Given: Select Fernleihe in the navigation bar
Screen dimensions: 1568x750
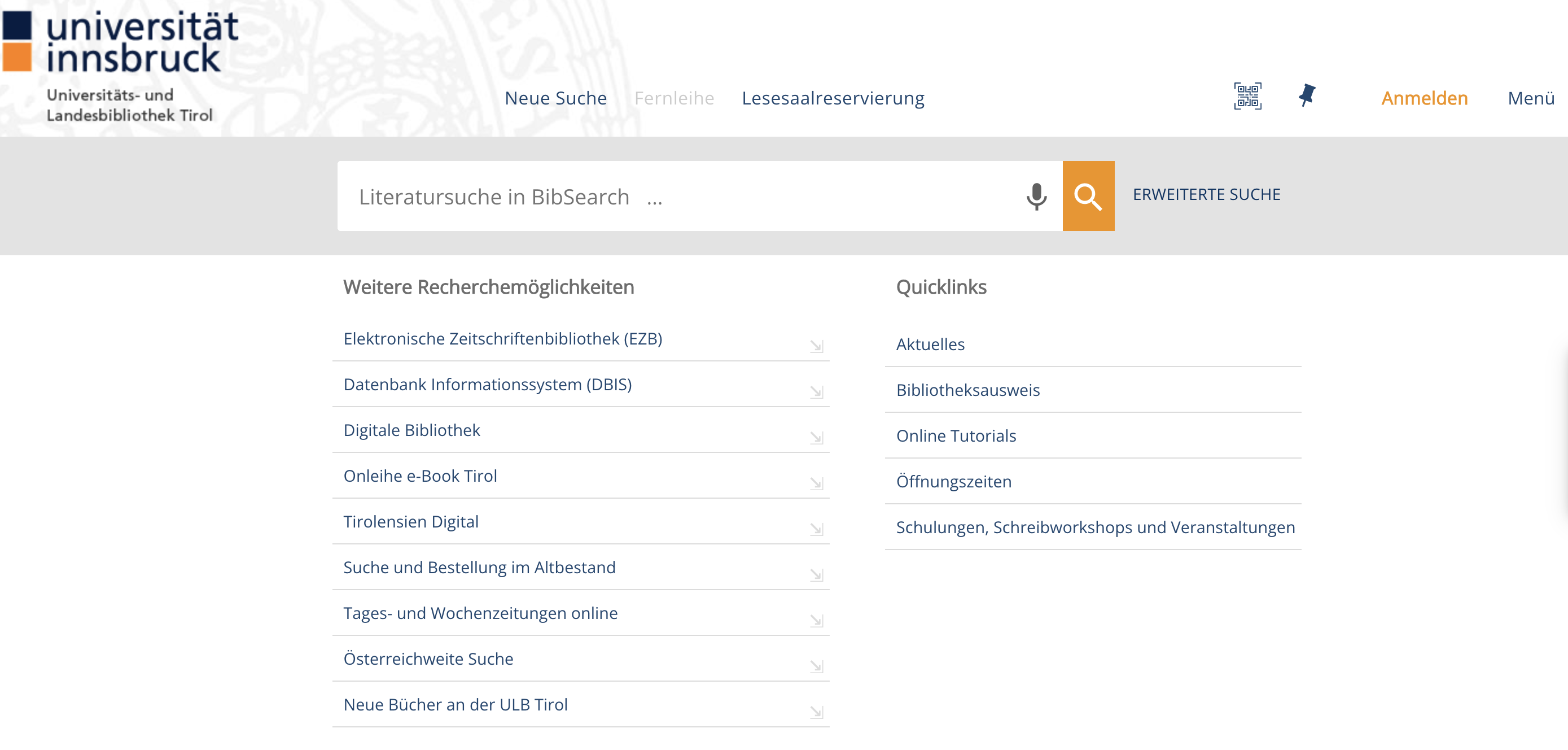Looking at the screenshot, I should coord(674,98).
